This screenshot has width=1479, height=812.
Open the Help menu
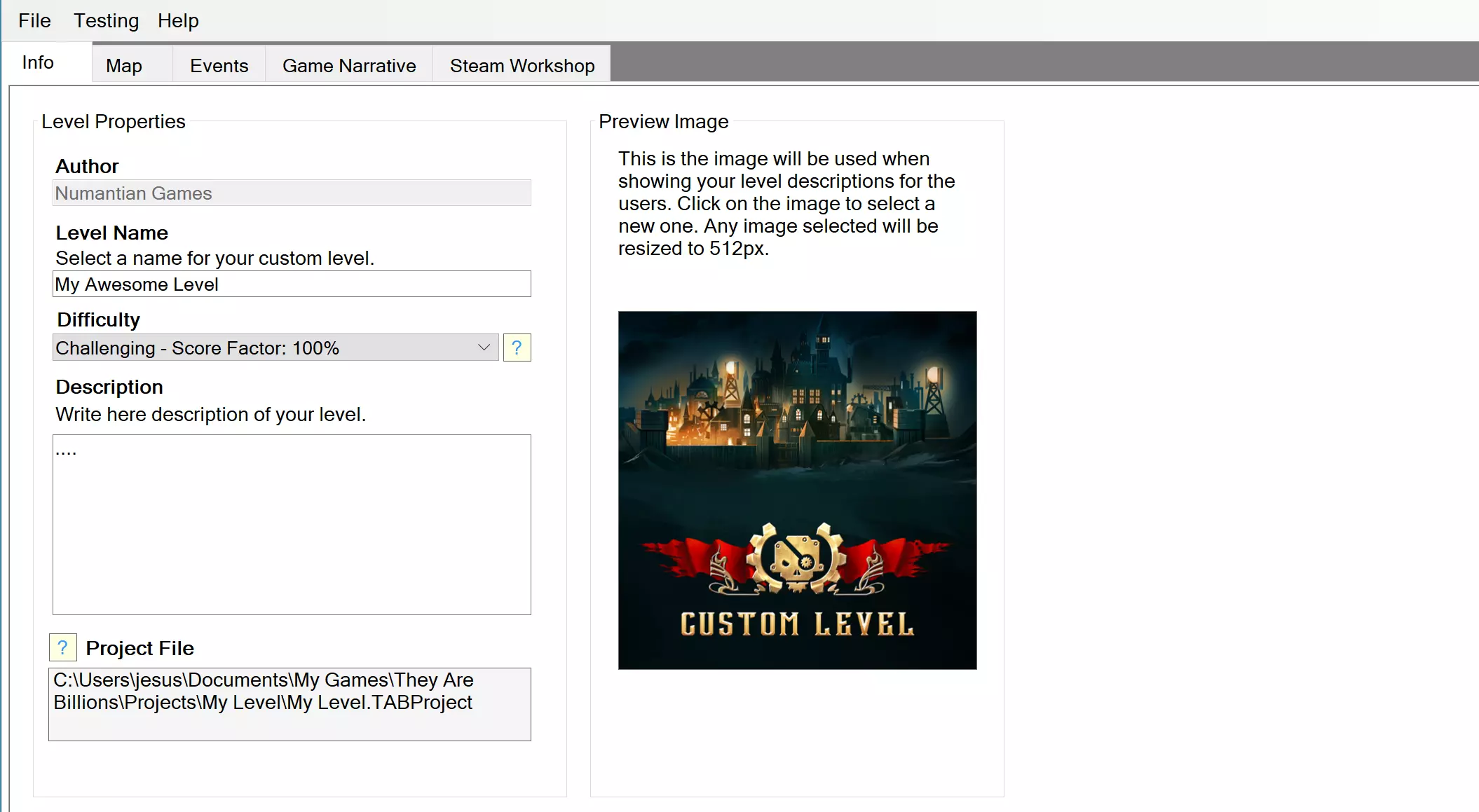click(x=178, y=20)
